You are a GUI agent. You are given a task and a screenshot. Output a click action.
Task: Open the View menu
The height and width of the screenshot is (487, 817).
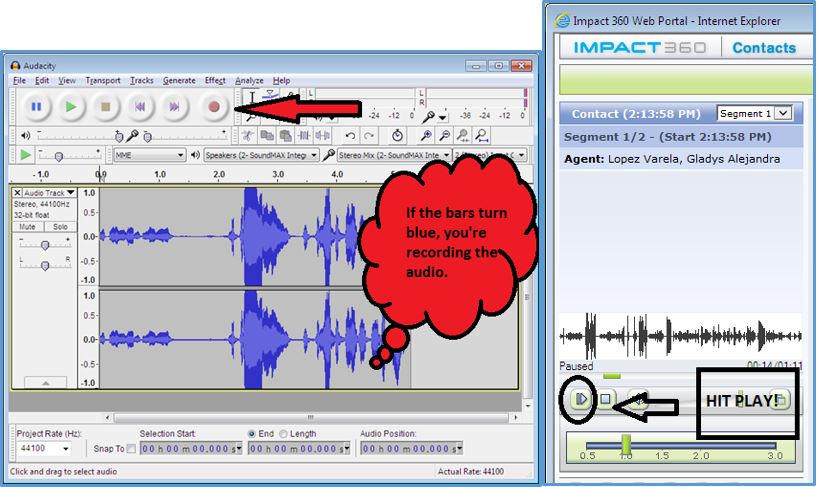[67, 81]
